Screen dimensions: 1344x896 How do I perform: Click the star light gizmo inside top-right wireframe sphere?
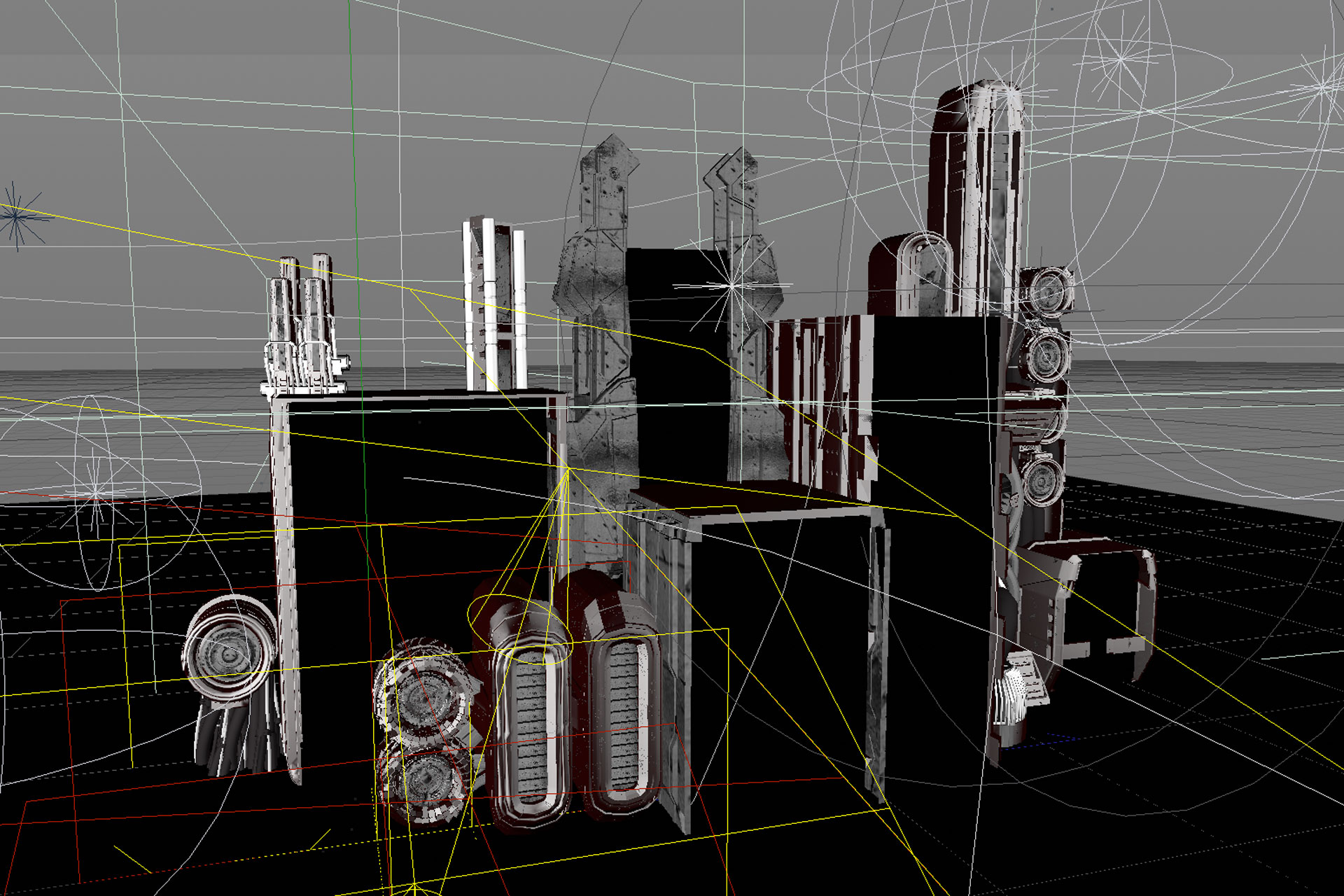click(x=1120, y=59)
